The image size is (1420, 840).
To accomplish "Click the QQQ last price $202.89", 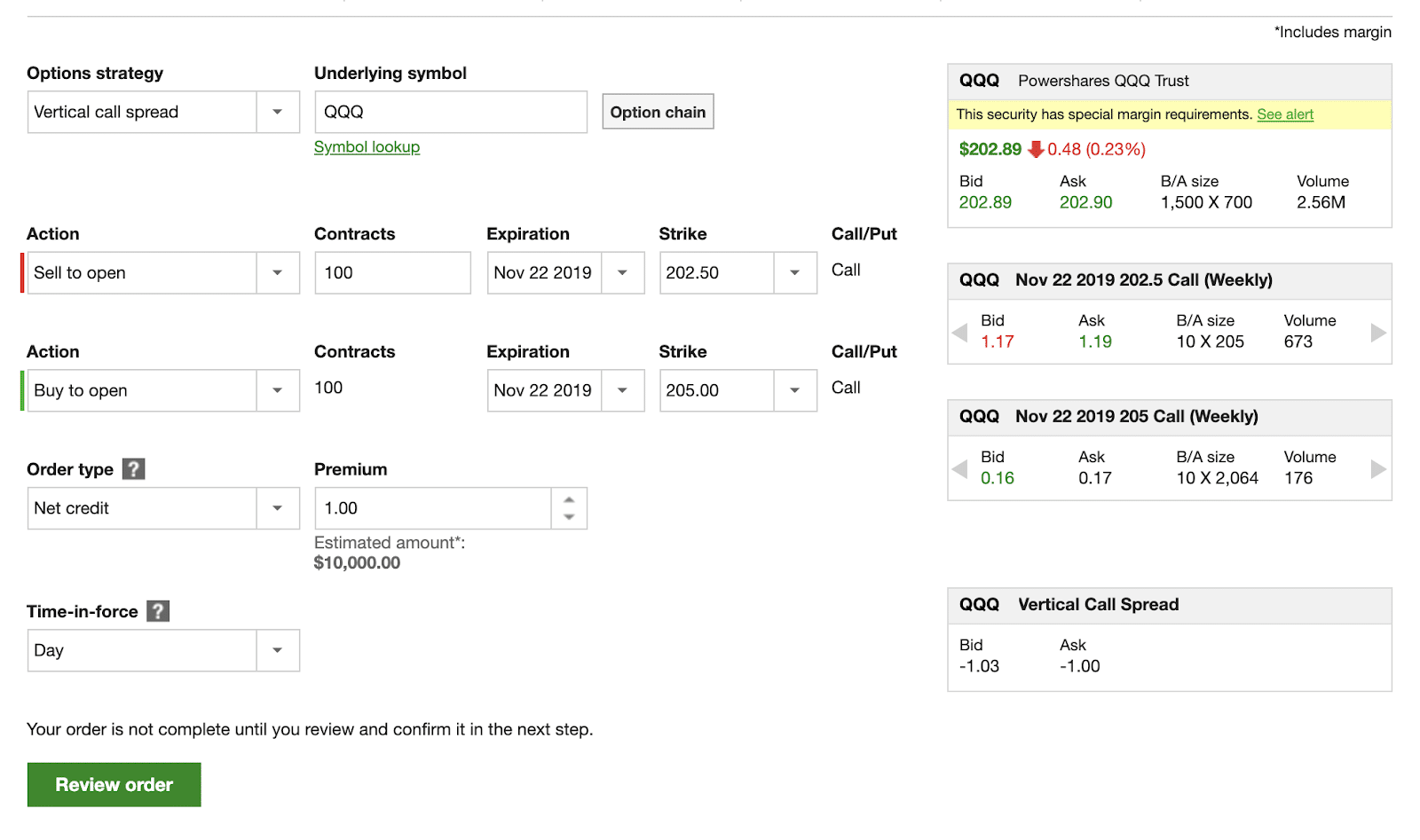I will coord(990,149).
